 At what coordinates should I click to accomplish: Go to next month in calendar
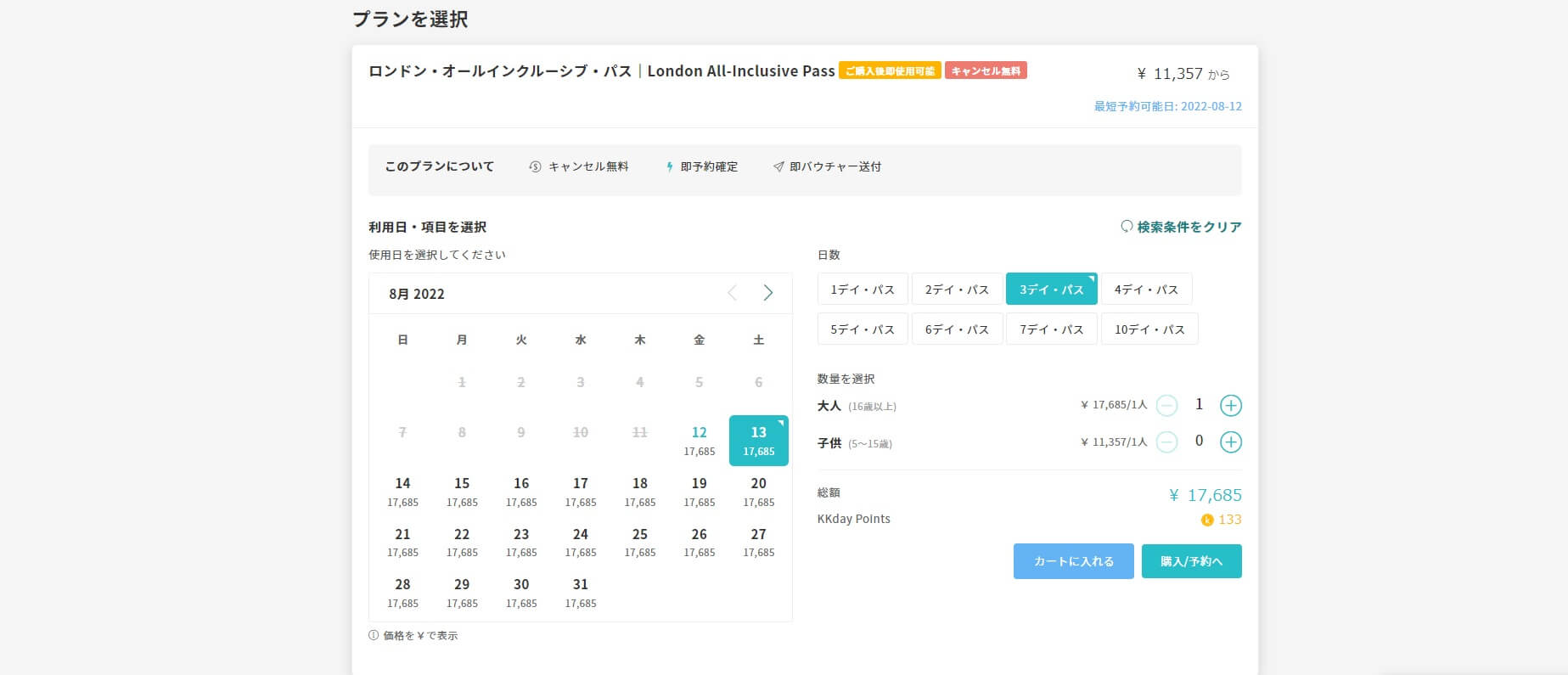[x=767, y=293]
